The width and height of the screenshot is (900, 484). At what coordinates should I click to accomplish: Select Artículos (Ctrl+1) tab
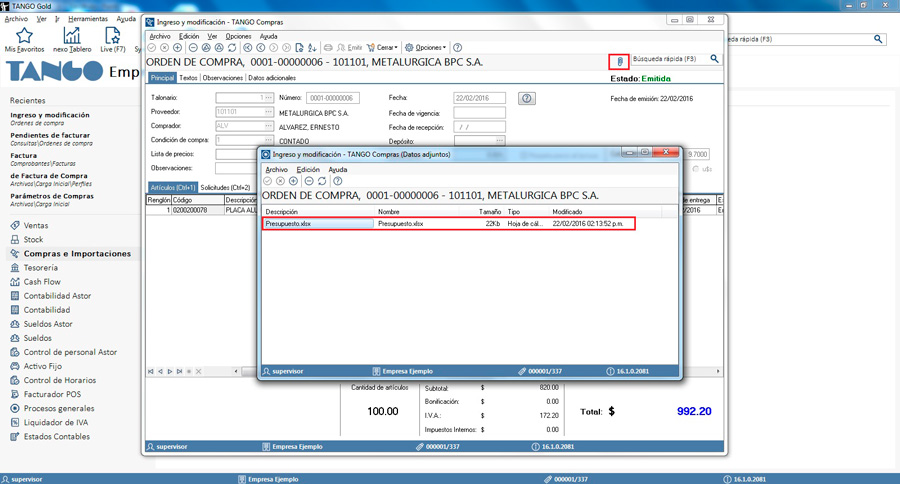(x=173, y=188)
